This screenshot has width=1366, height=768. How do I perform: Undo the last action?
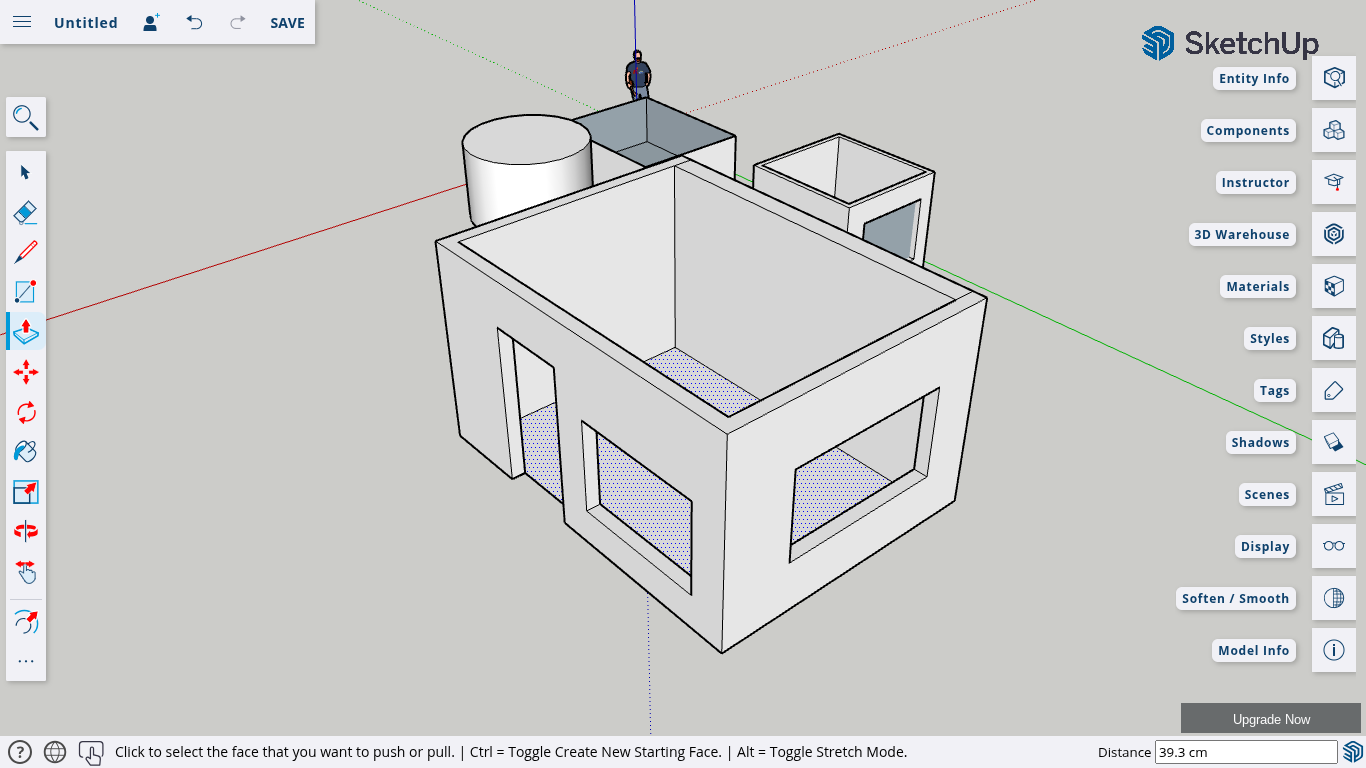194,23
